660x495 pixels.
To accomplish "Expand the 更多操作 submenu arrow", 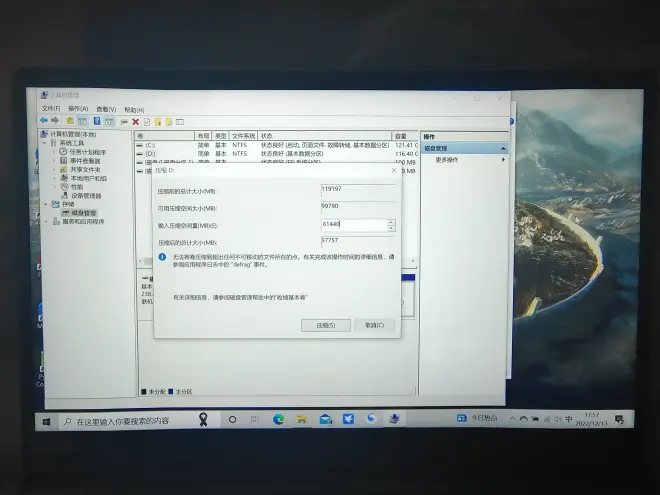I will coord(503,160).
